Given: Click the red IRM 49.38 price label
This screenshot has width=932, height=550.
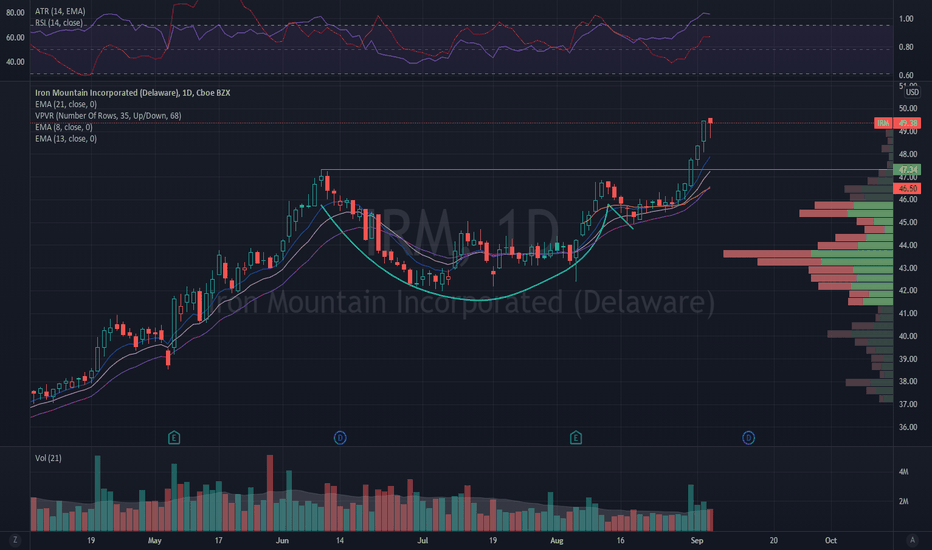Looking at the screenshot, I should tap(897, 123).
